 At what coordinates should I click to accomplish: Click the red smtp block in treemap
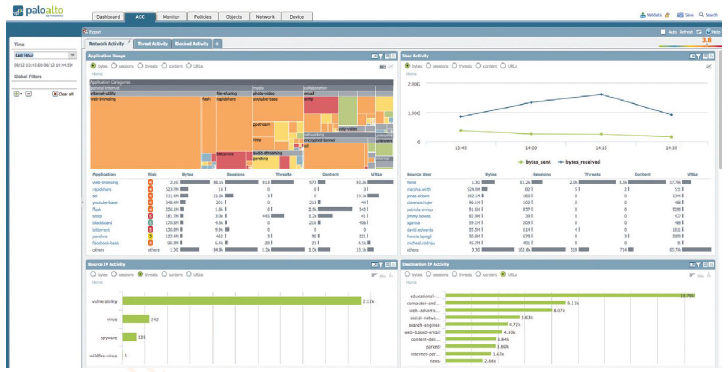point(320,104)
